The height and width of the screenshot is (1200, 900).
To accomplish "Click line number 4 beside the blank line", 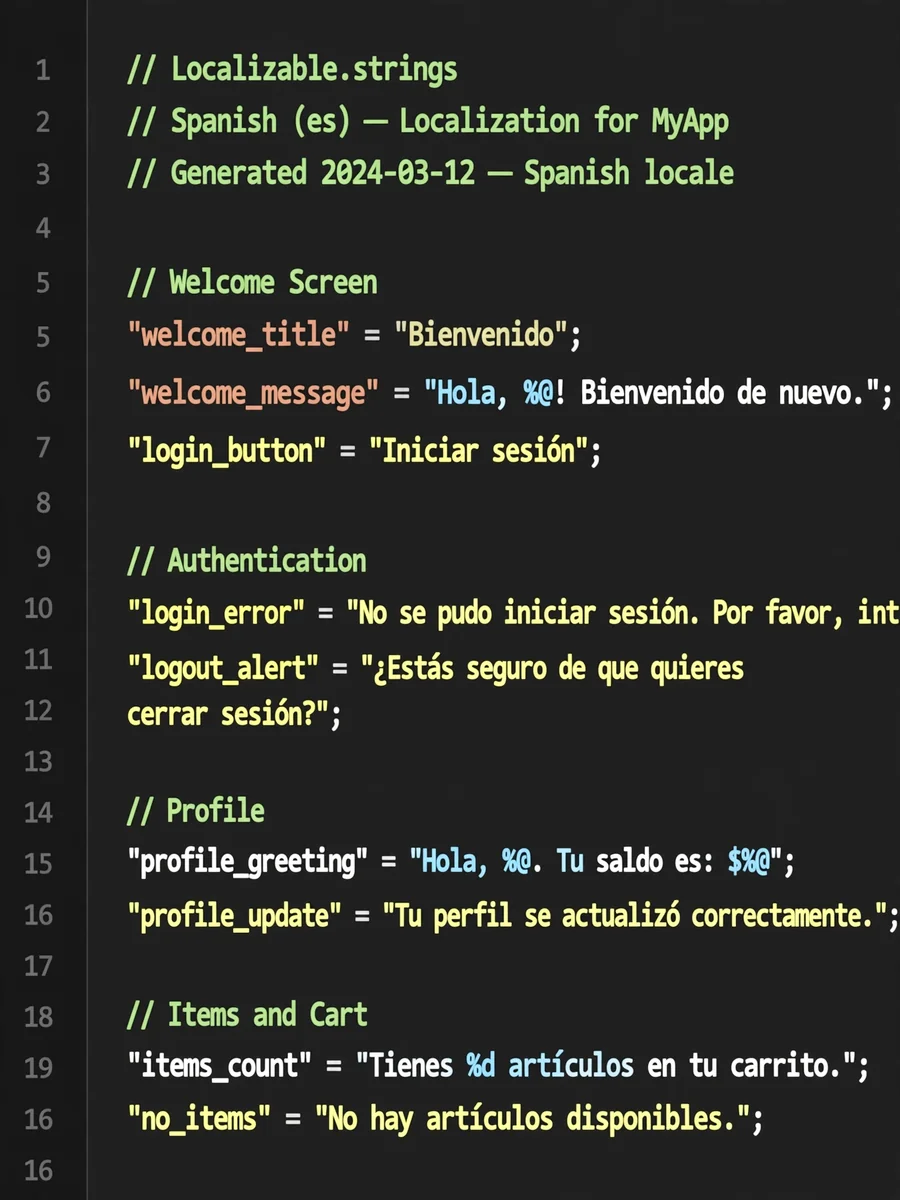I will (42, 229).
